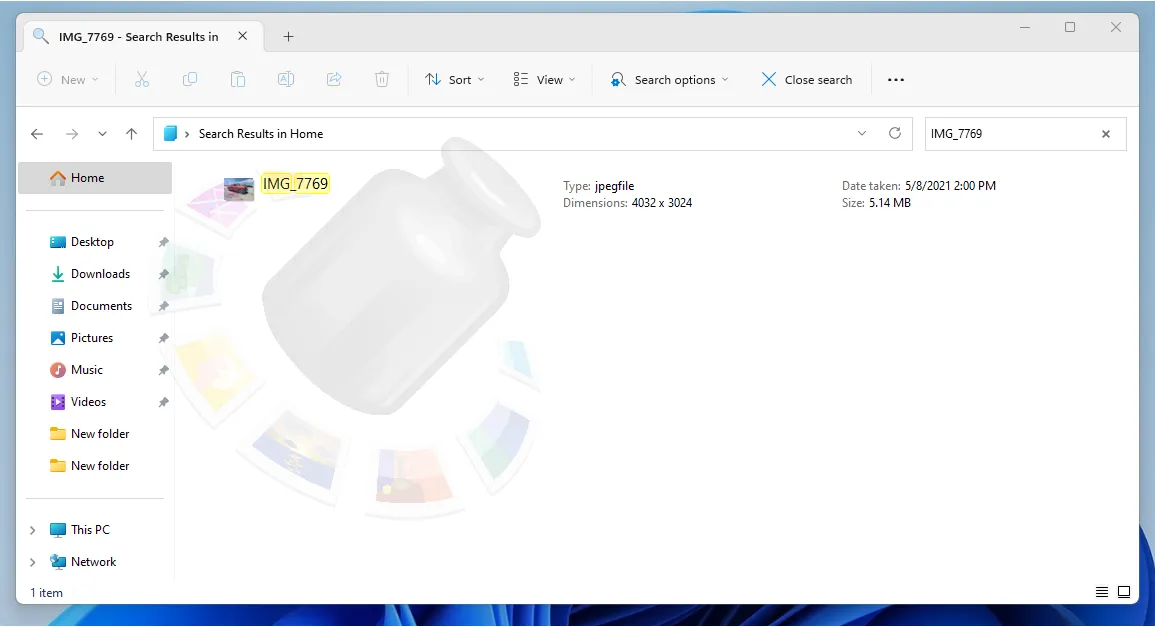Click the Paste clipboard icon
This screenshot has width=1155, height=627.
(238, 80)
